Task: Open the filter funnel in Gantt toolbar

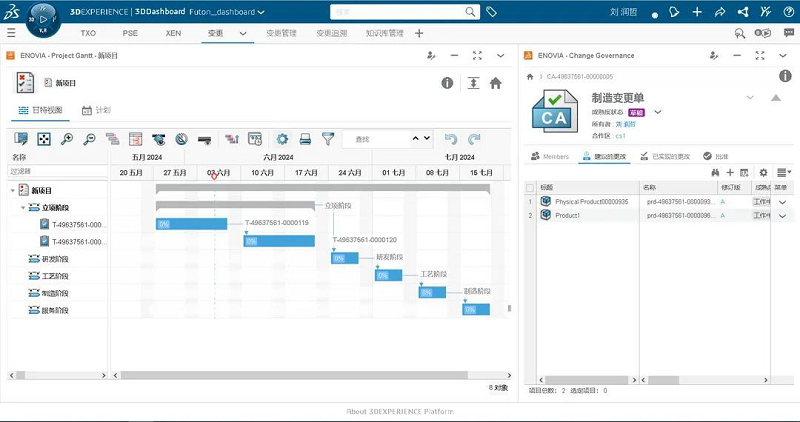Action: click(x=328, y=139)
